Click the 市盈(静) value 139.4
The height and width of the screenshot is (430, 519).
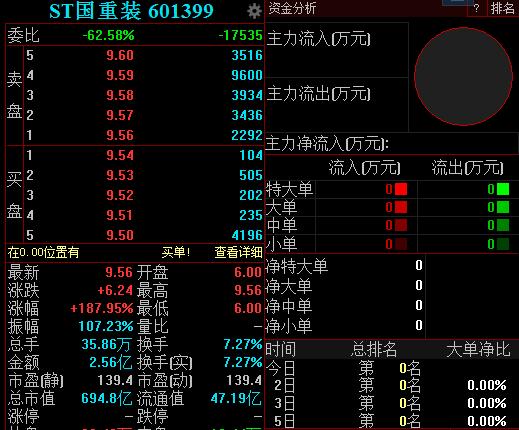click(115, 380)
